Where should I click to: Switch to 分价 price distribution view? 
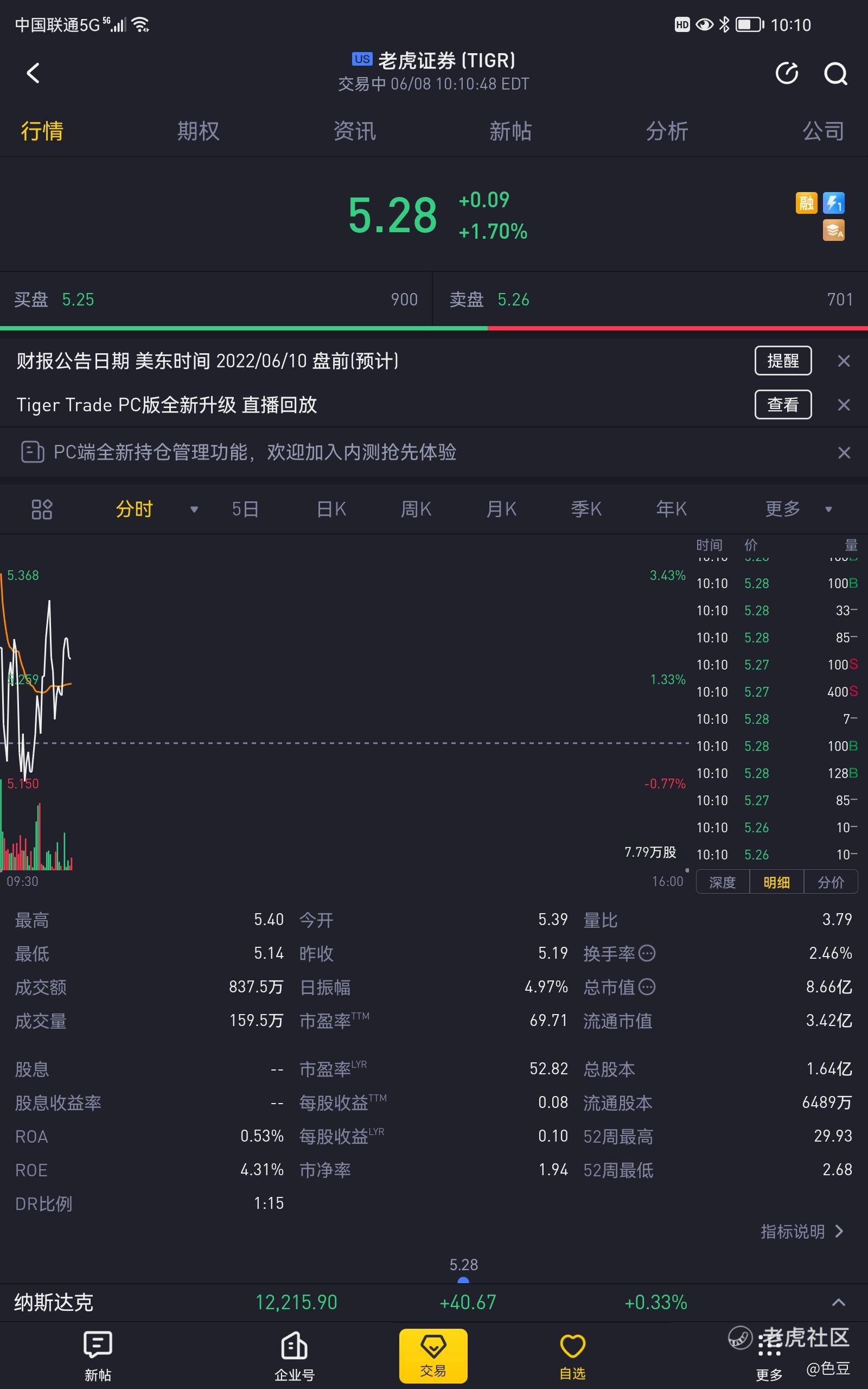click(x=831, y=882)
